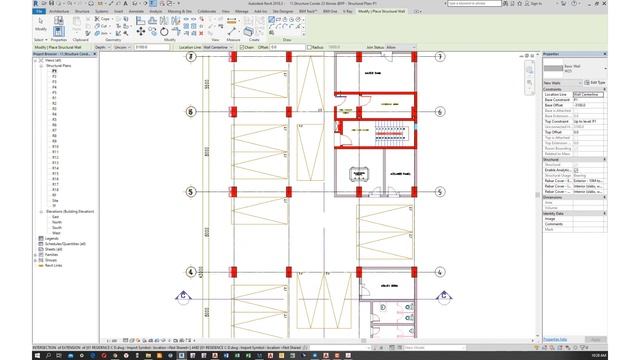
Task: Click the Windows Start button in taskbar
Action: tap(38, 356)
